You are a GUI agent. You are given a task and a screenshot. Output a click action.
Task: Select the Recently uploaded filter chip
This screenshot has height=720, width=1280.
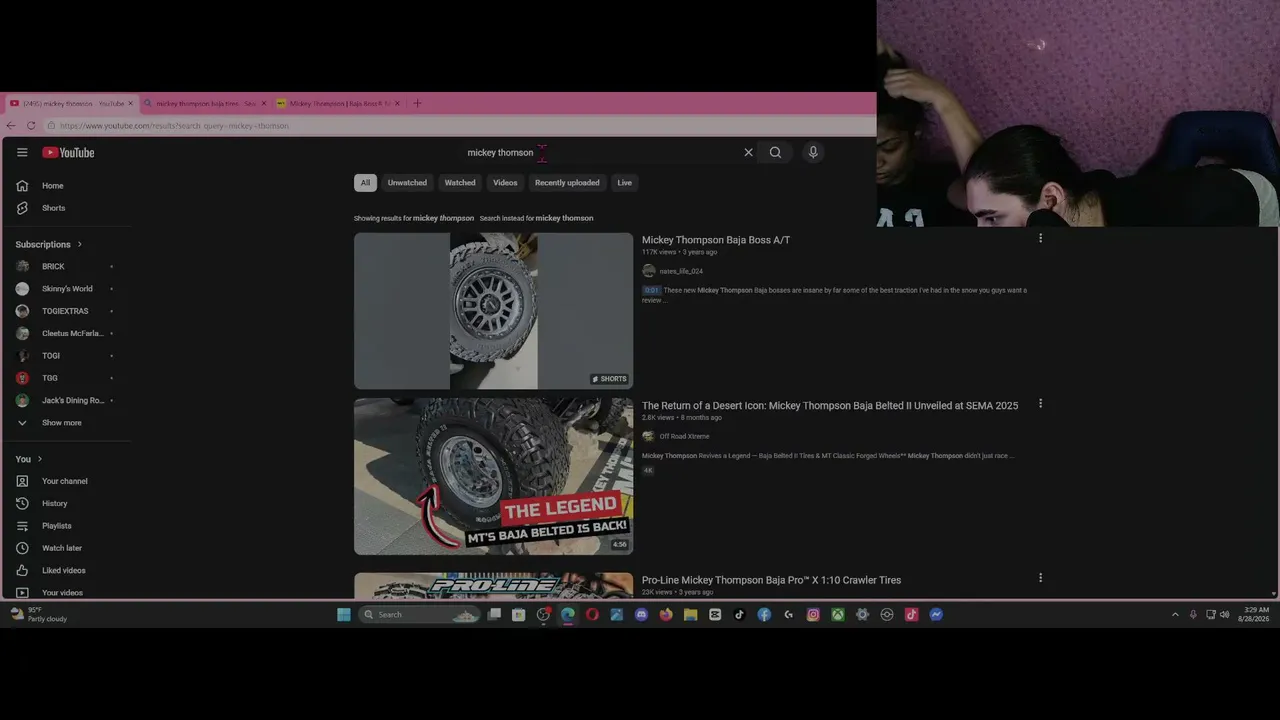point(567,183)
